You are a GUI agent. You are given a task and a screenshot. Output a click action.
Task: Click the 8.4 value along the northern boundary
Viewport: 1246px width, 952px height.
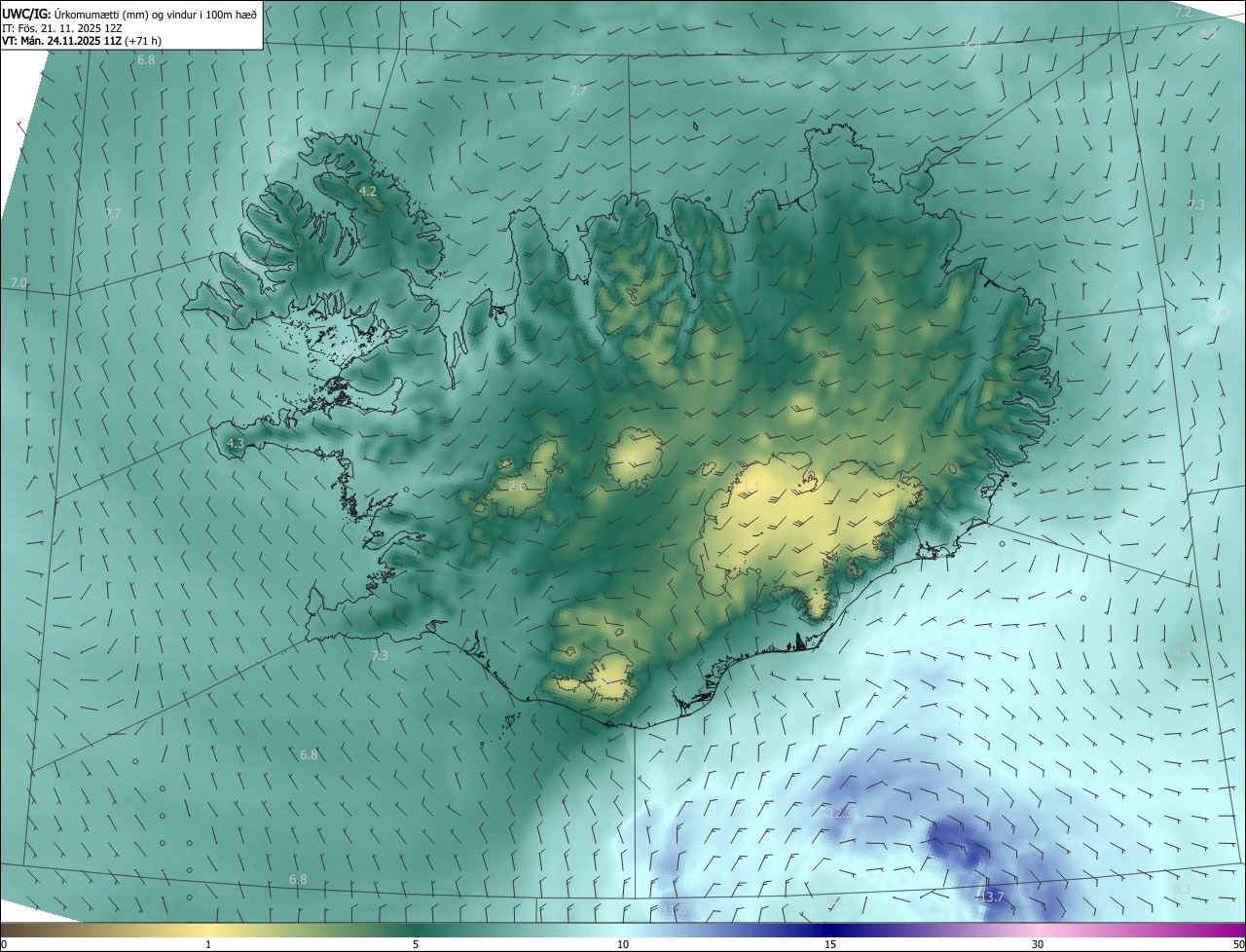971,46
